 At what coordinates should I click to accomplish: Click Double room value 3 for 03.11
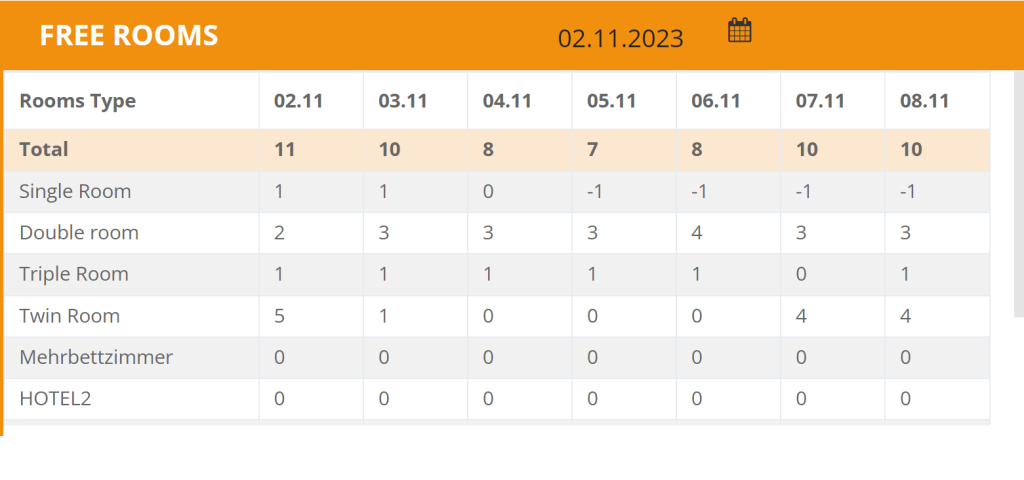(384, 233)
